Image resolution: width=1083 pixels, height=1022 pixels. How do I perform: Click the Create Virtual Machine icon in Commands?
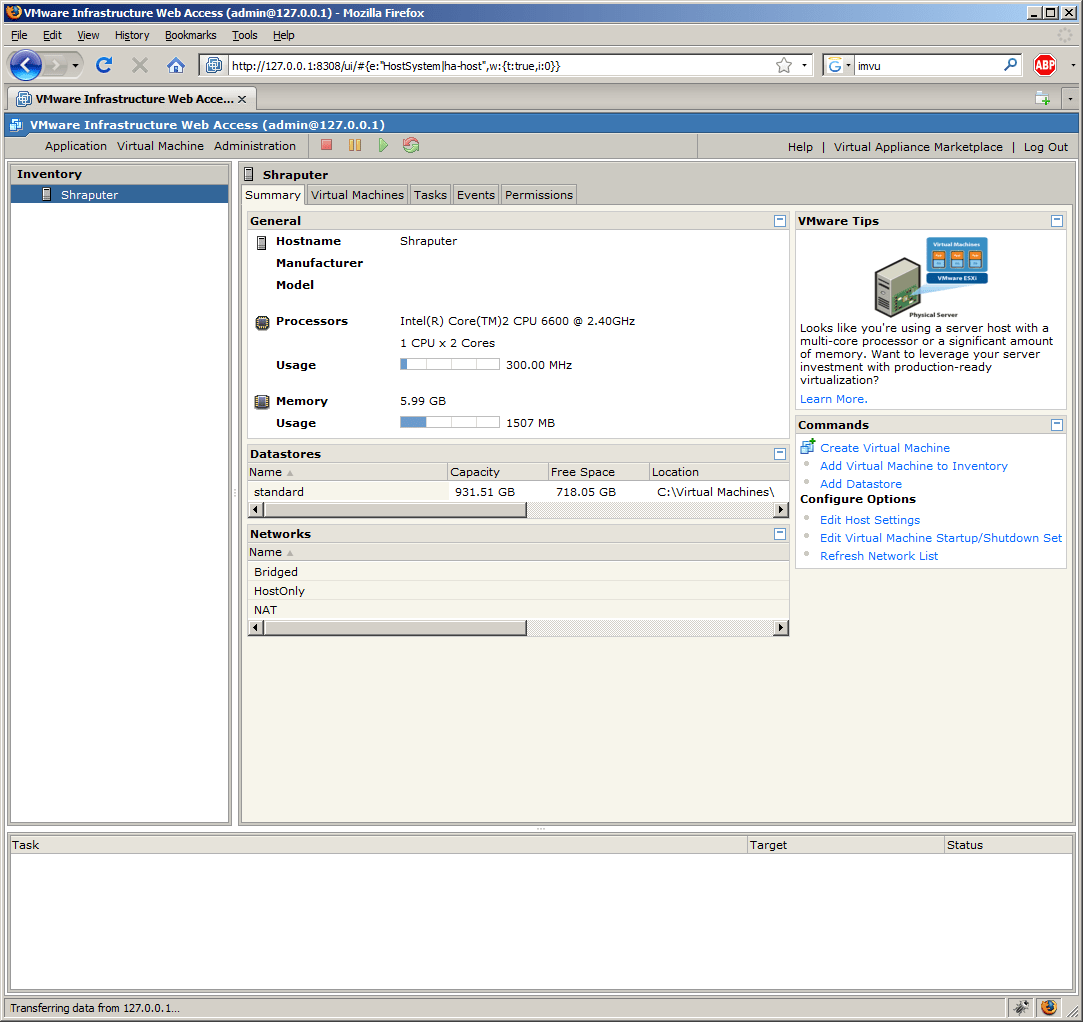point(807,447)
